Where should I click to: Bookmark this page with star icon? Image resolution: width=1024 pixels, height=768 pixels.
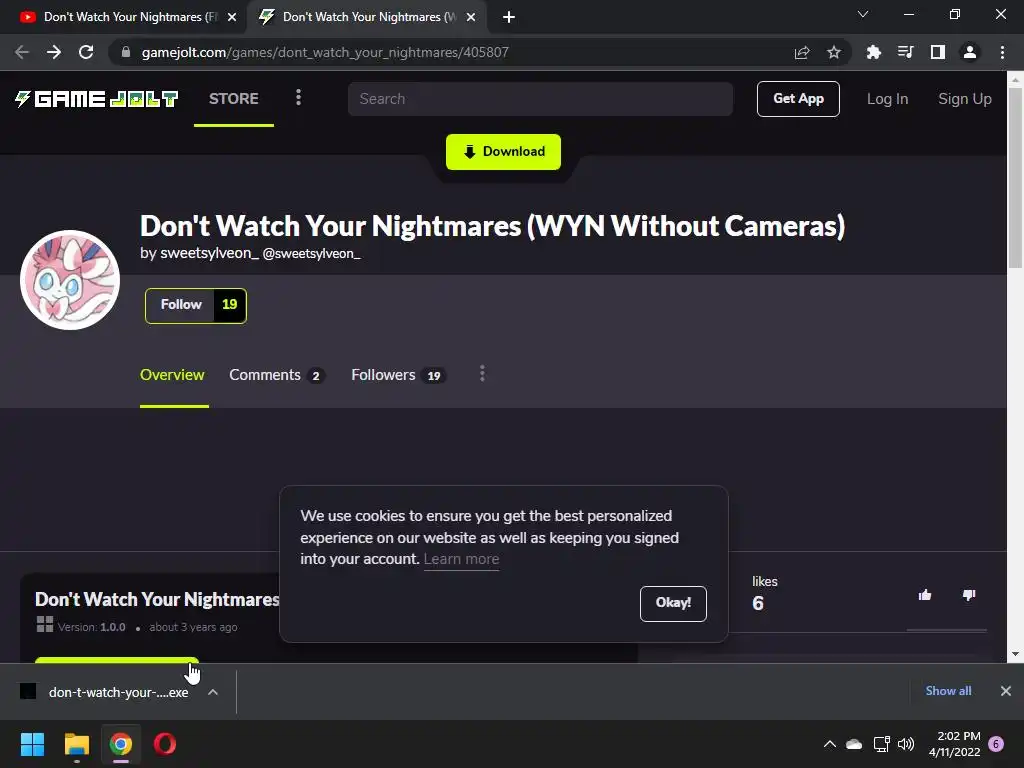tap(834, 52)
